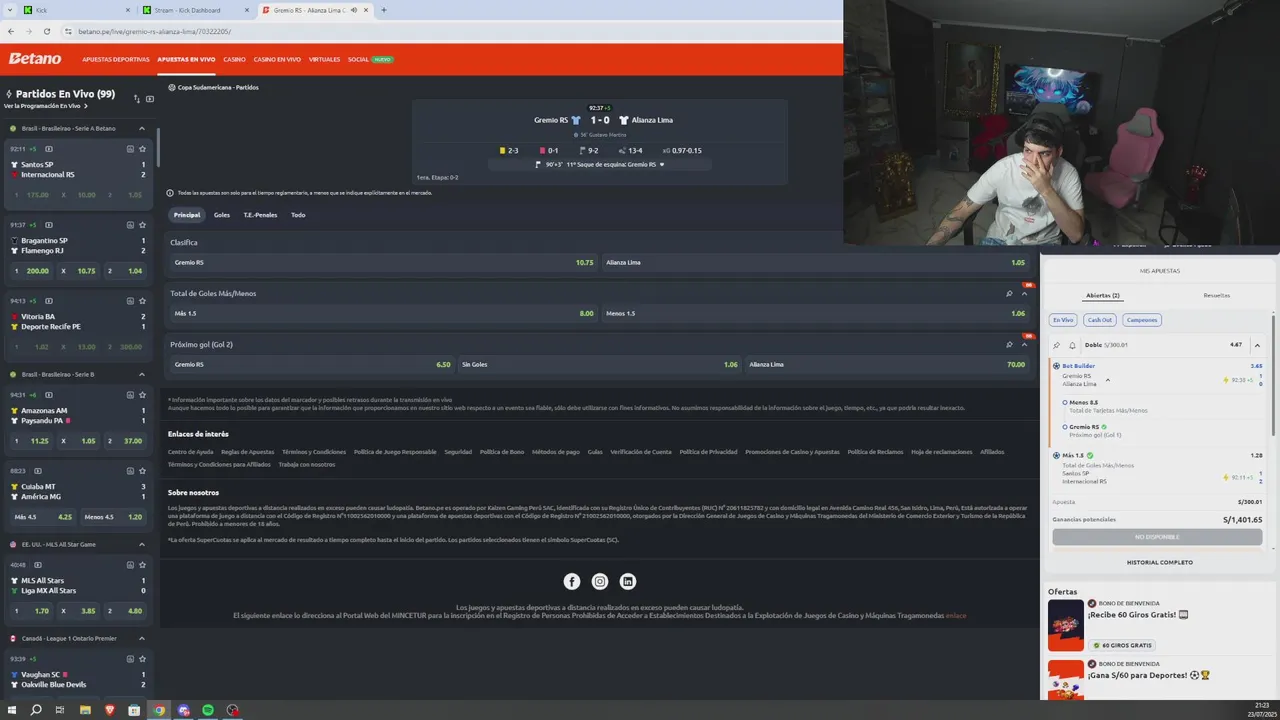Open the 60 Giros Gratis offer card

pyautogui.click(x=1159, y=626)
